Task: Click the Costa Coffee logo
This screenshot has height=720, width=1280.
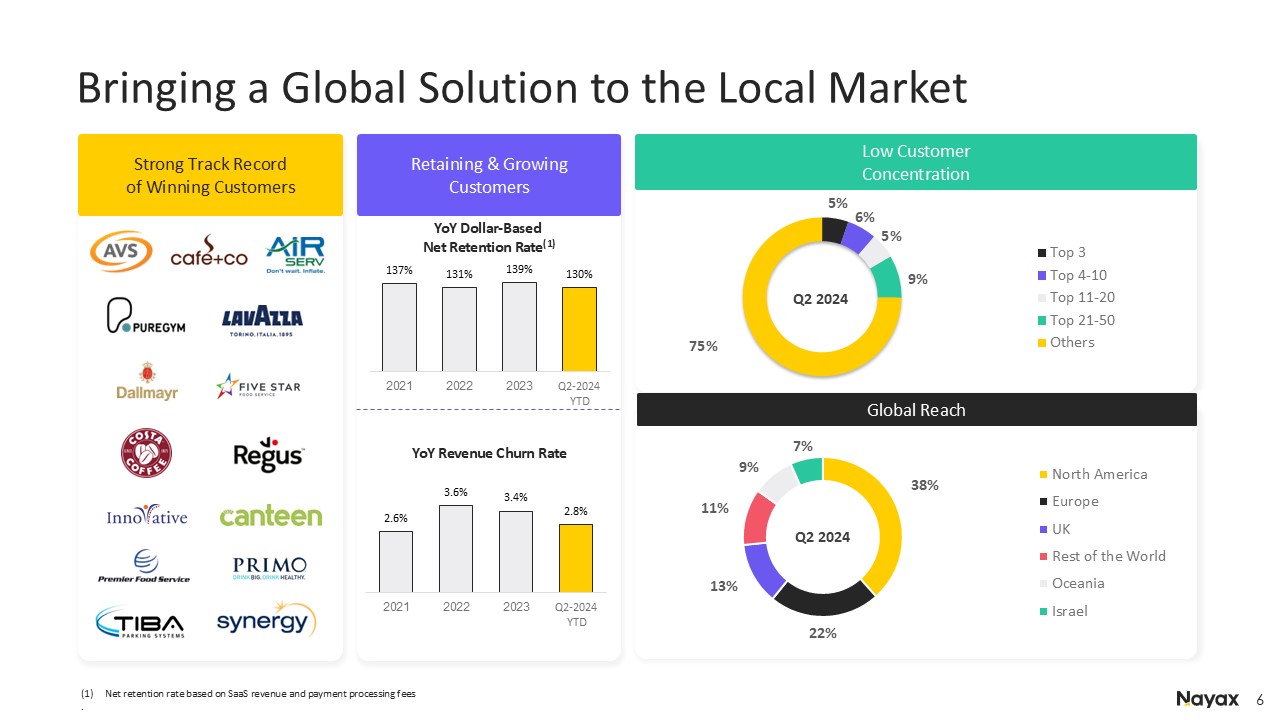Action: 146,454
